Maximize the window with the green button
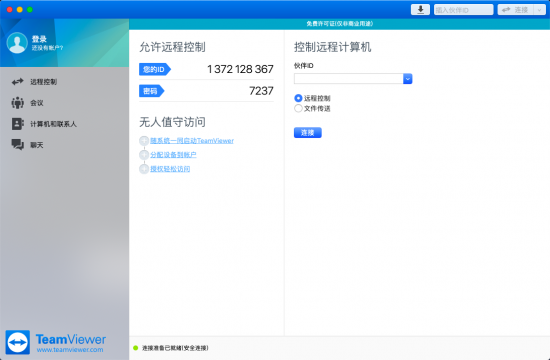 coord(30,9)
